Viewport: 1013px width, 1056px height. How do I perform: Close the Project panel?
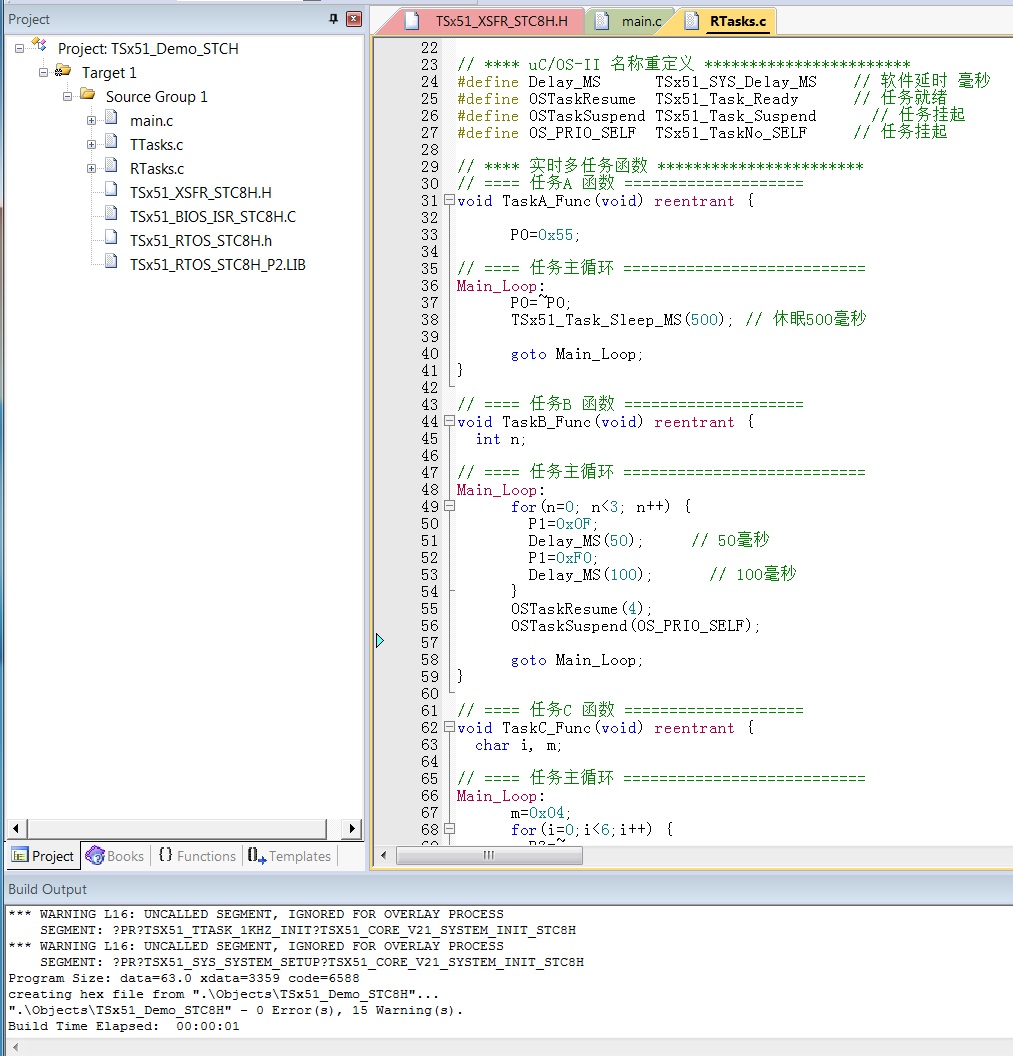click(x=353, y=19)
